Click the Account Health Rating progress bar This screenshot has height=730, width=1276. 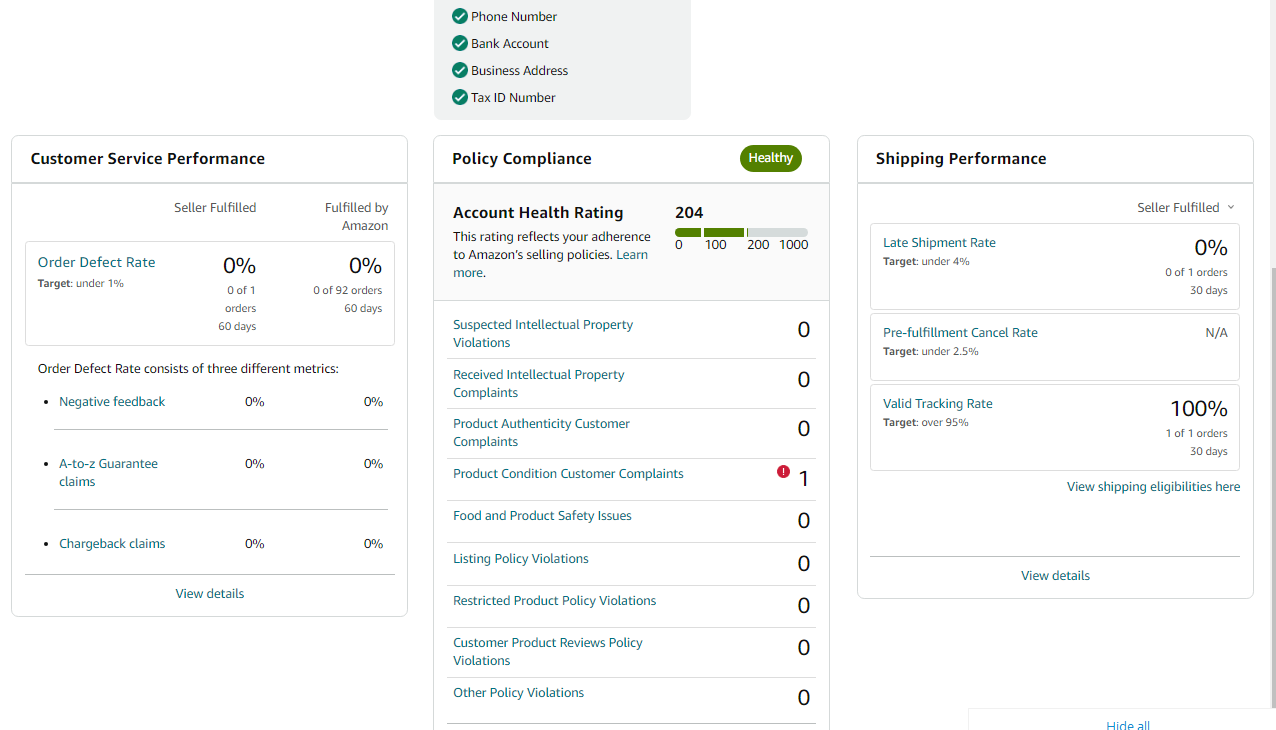pyautogui.click(x=741, y=232)
